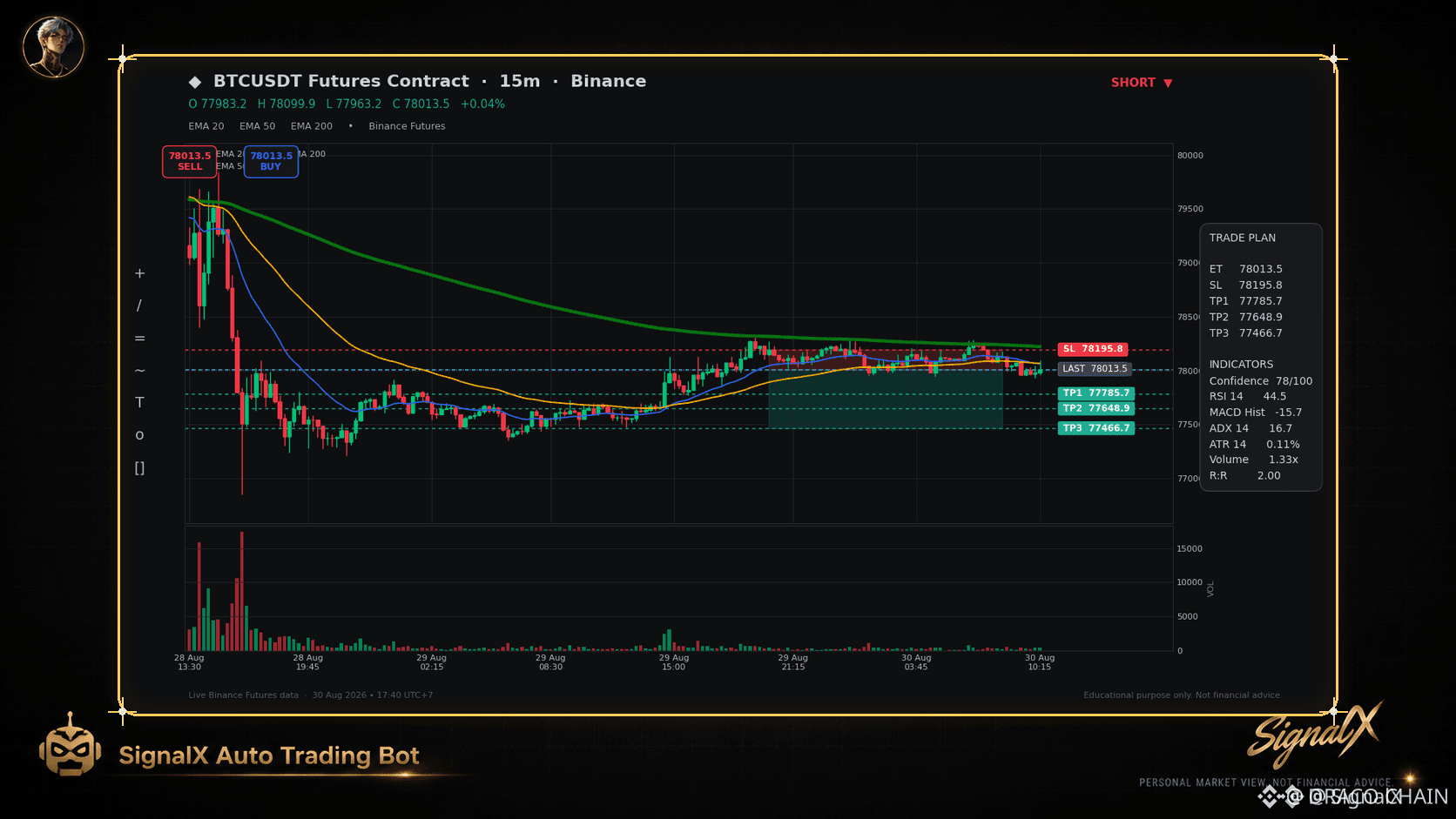The width and height of the screenshot is (1456, 819).
Task: Open the profile avatar picture
Action: pos(53,47)
